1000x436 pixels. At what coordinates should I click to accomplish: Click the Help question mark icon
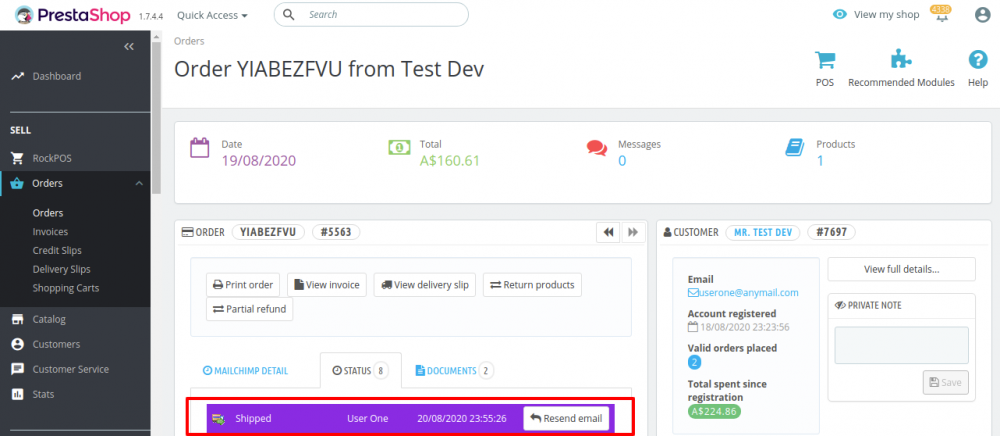coord(978,60)
